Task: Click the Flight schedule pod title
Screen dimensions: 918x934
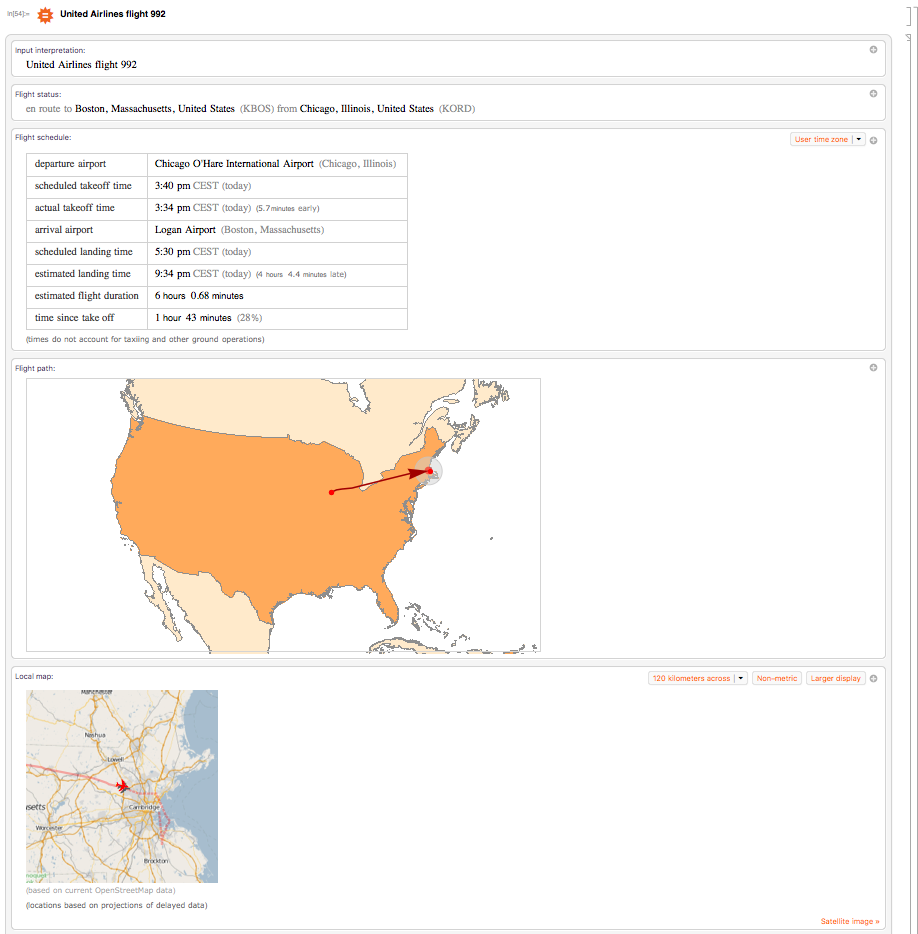Action: pos(43,138)
